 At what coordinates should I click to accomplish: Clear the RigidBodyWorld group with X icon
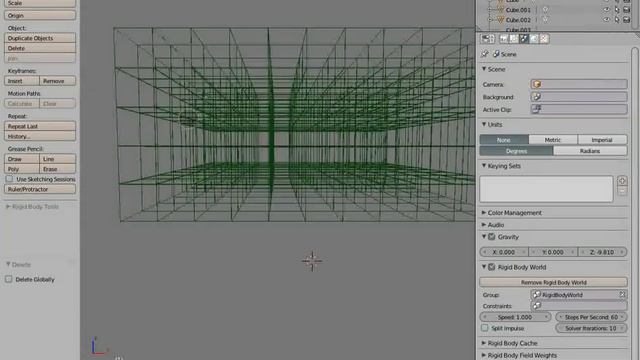[622, 294]
